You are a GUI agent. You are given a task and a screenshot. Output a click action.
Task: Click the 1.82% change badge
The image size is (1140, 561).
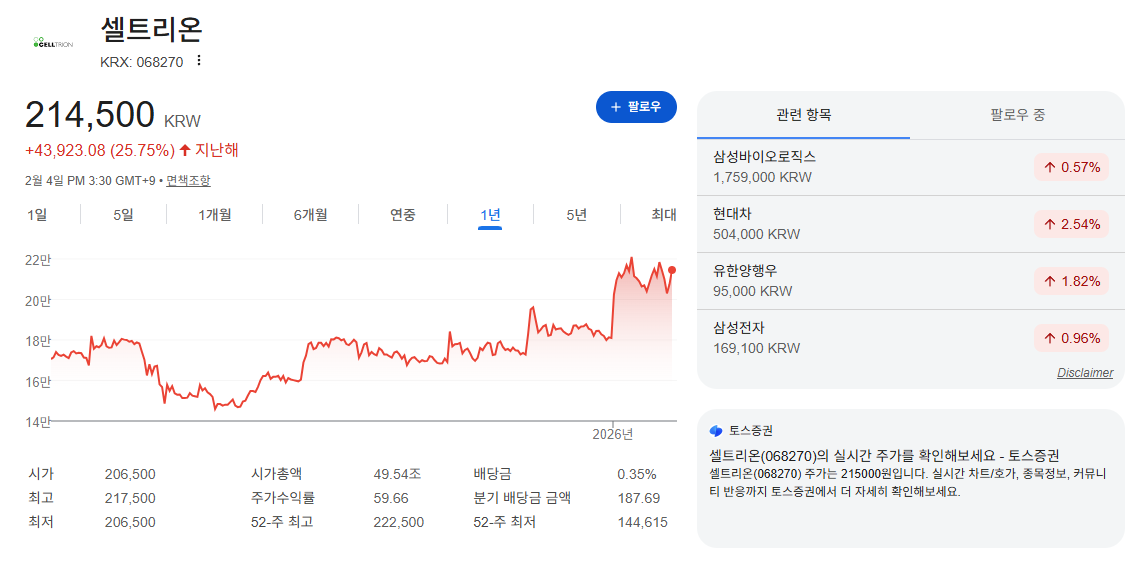tap(1072, 280)
